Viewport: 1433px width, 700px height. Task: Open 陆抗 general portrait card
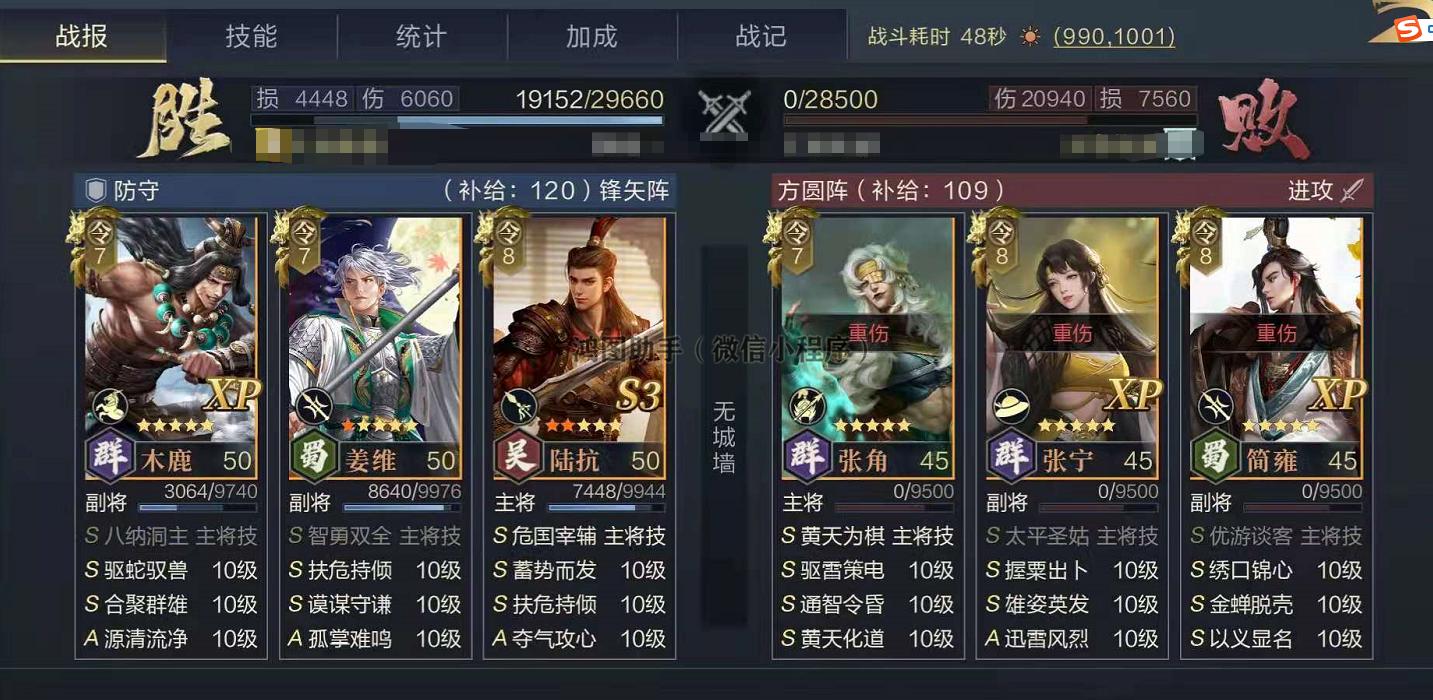tap(579, 345)
